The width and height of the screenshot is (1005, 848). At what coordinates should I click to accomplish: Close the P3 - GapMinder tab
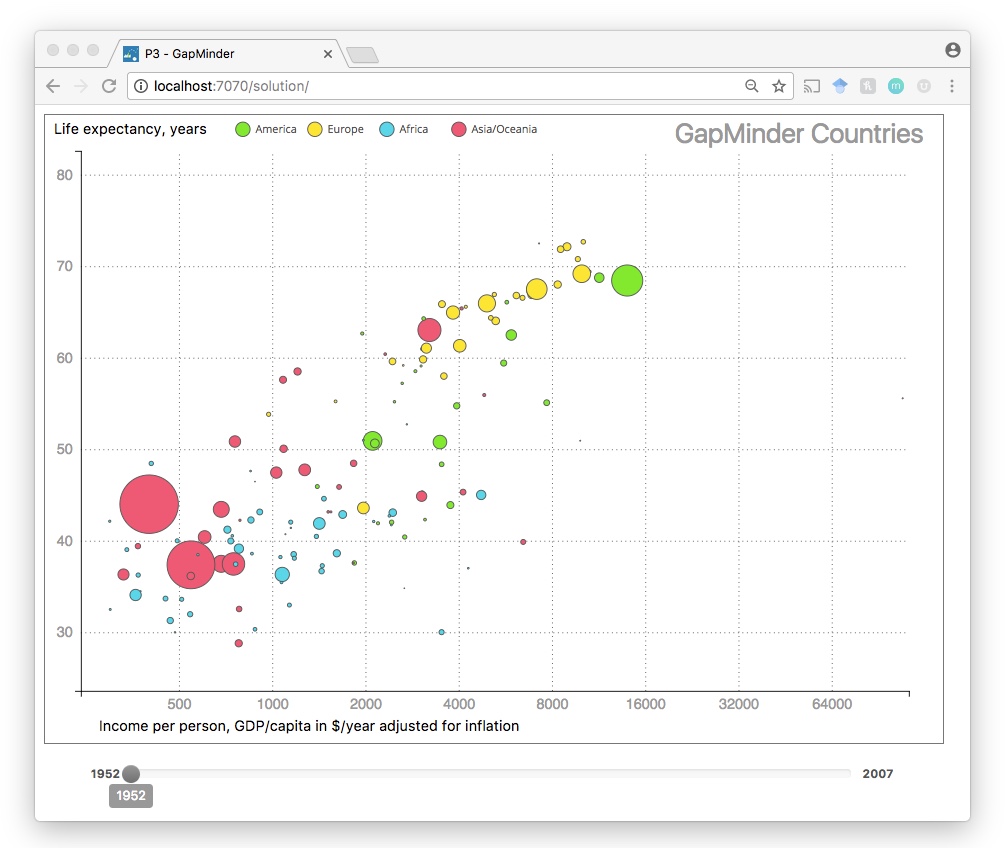coord(327,54)
